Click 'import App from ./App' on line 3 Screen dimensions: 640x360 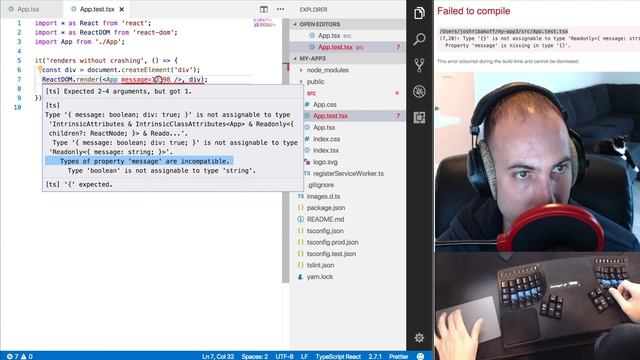click(80, 42)
